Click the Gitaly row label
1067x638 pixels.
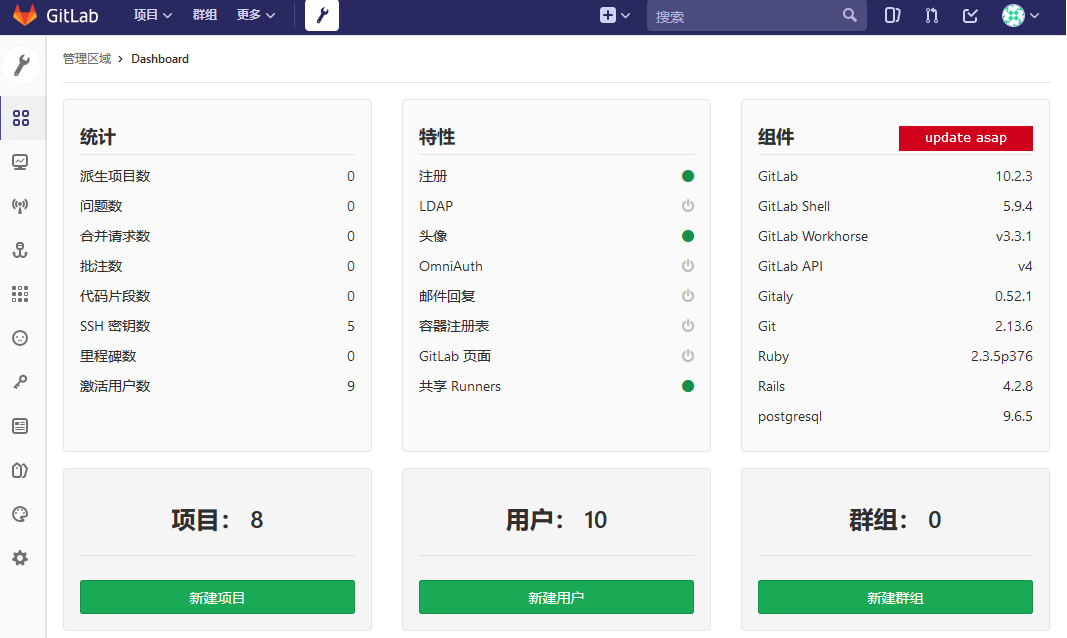(775, 296)
